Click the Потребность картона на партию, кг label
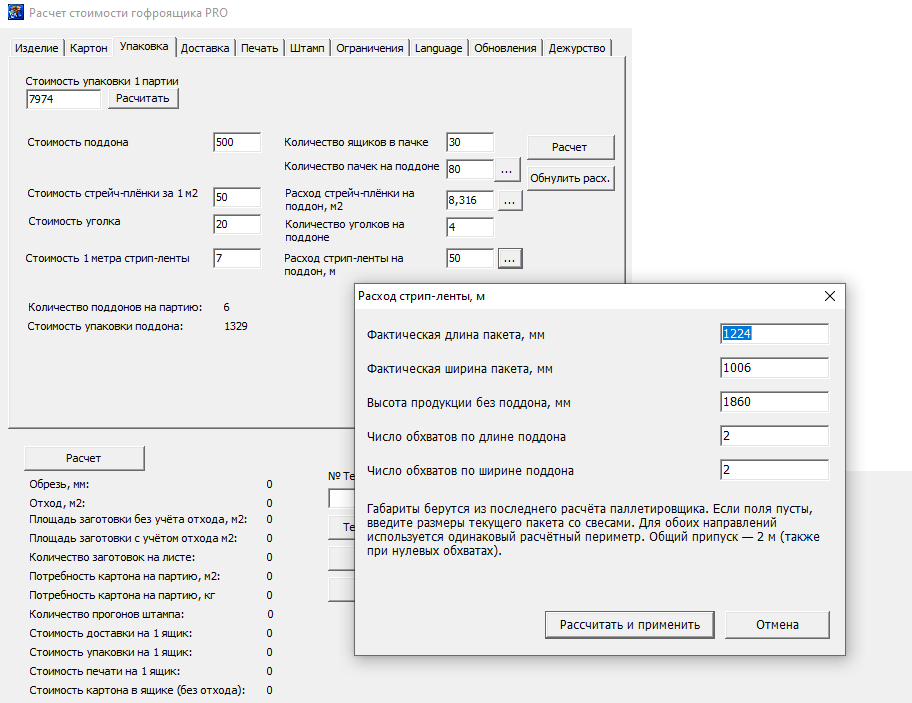Image resolution: width=912 pixels, height=703 pixels. pyautogui.click(x=122, y=595)
